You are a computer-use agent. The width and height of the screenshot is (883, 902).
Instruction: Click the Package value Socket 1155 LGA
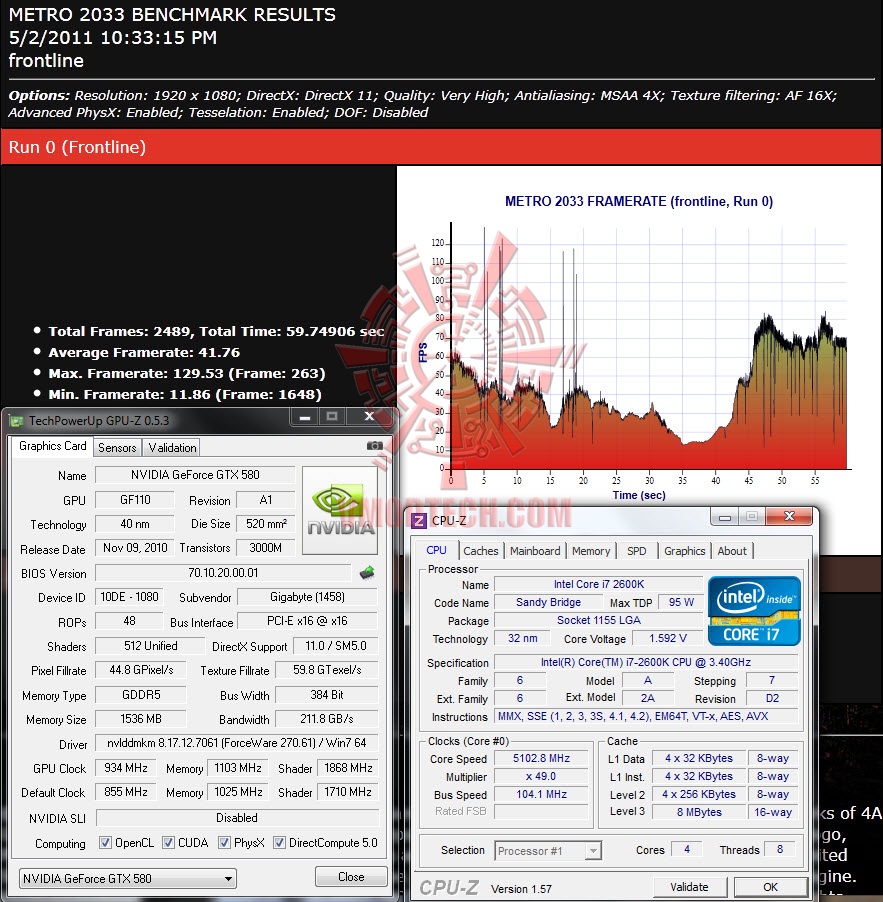click(x=599, y=620)
